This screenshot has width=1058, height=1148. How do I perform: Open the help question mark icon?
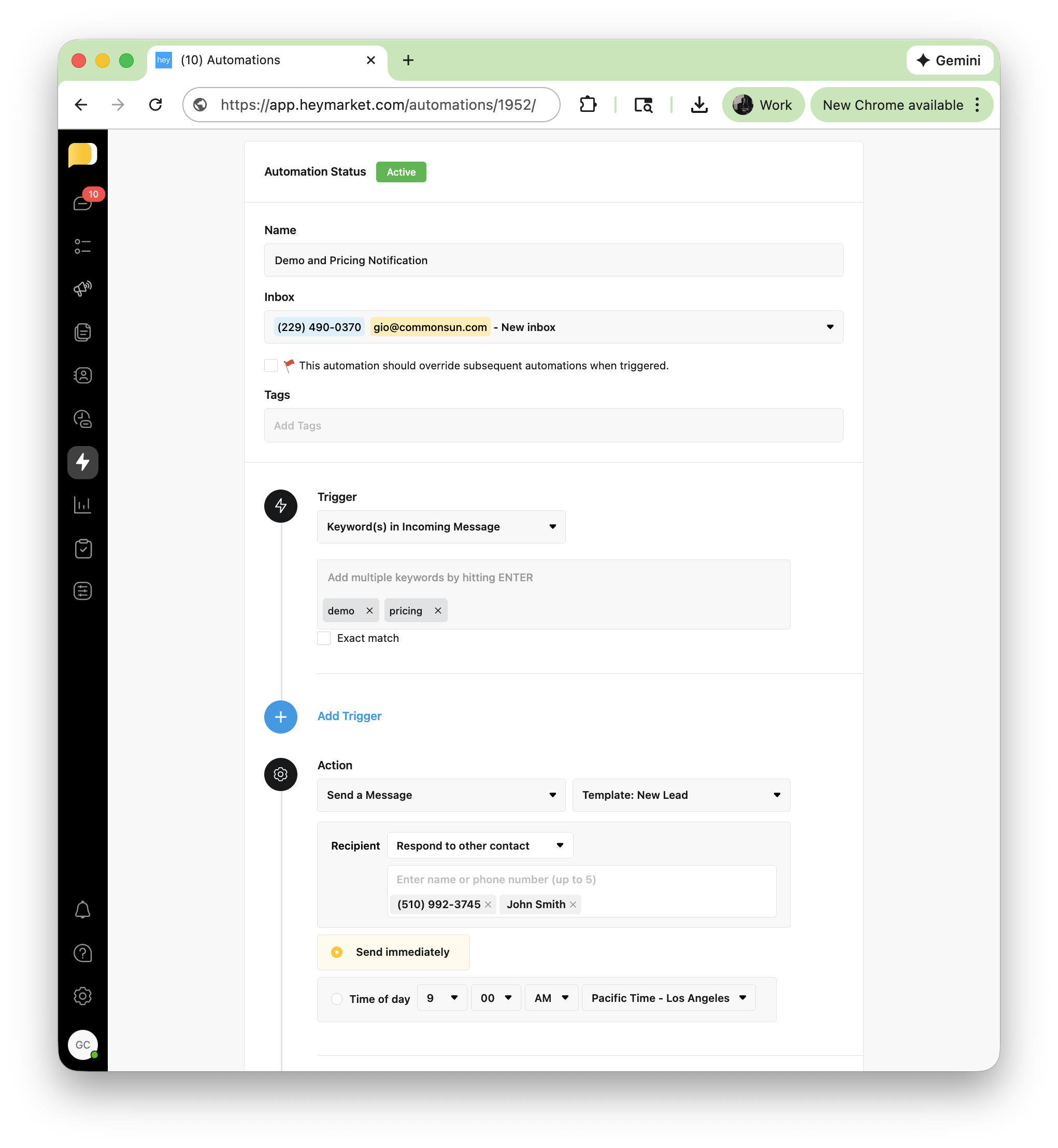83,953
